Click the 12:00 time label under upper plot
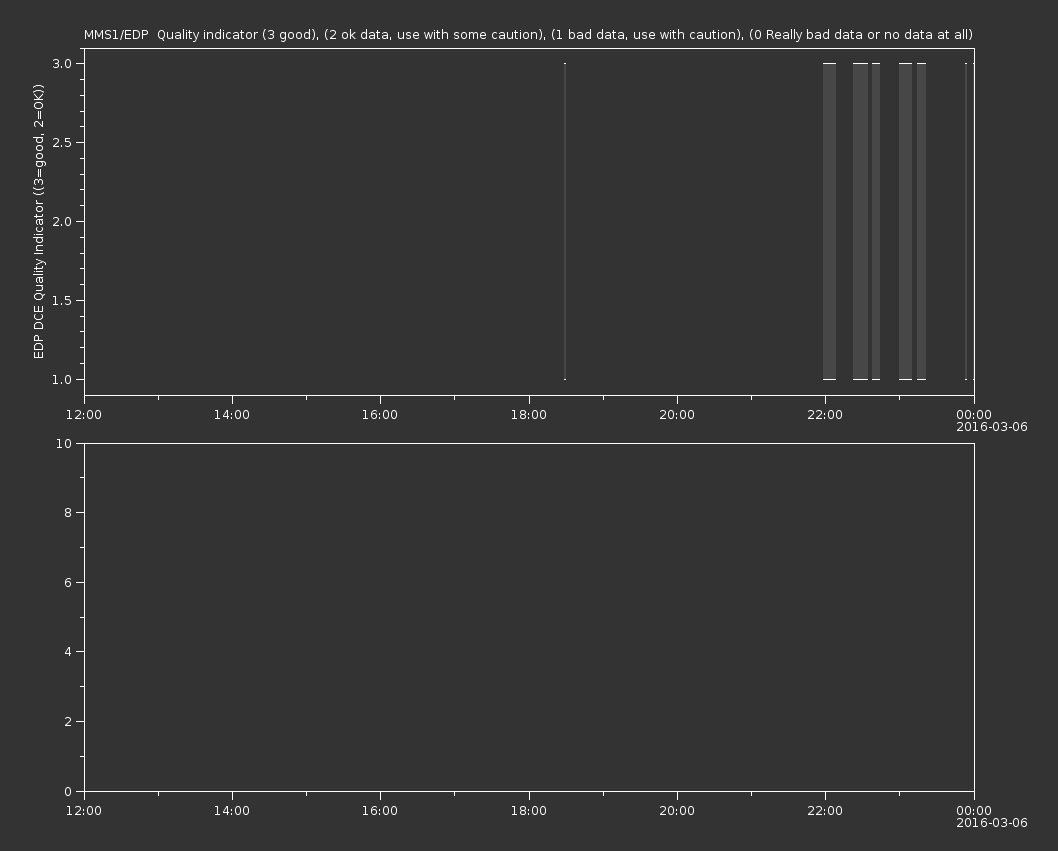The width and height of the screenshot is (1058, 851). 84,414
